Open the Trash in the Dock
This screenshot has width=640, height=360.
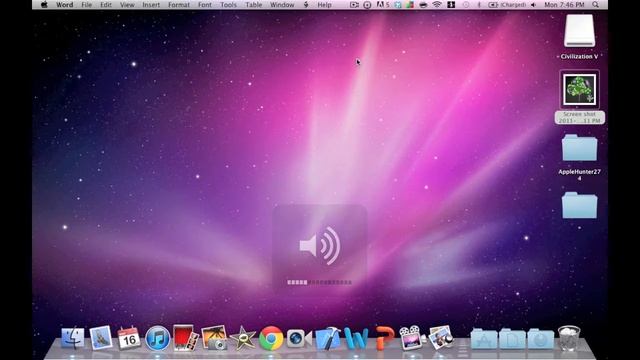pos(569,338)
